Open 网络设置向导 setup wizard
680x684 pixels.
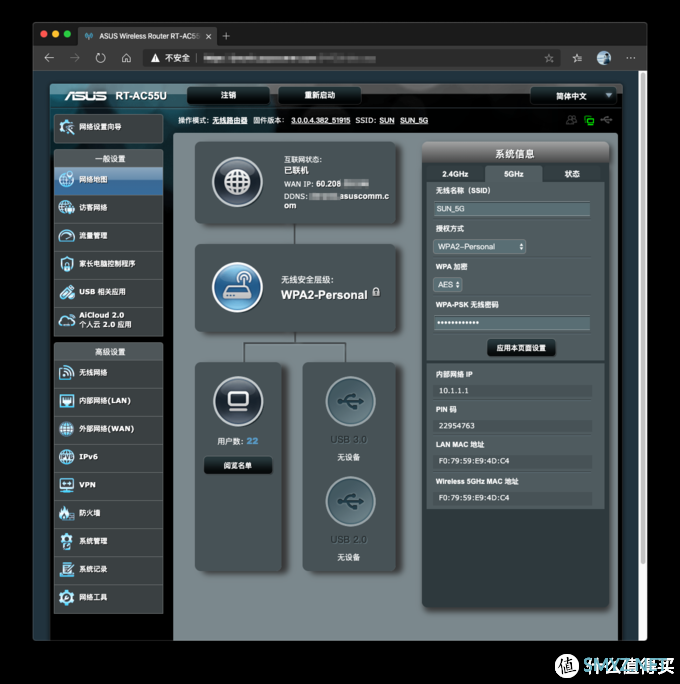coord(109,127)
